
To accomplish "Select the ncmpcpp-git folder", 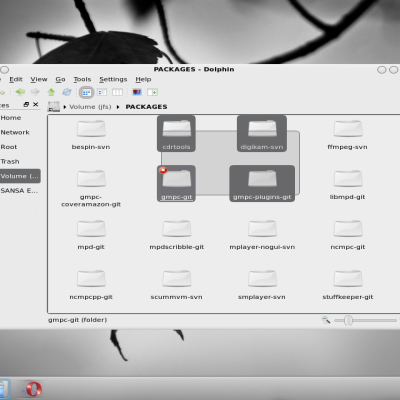I will tap(91, 285).
